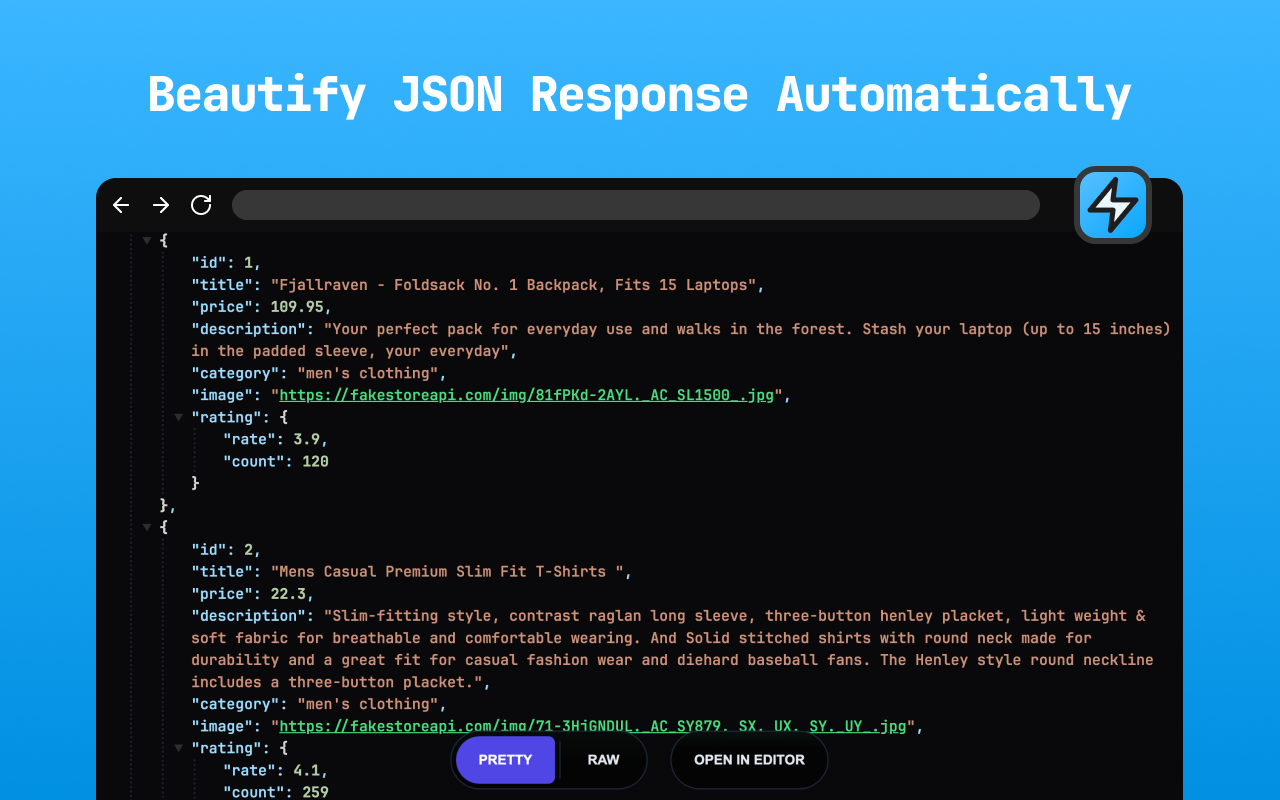
Task: Click the expander triangle beside the first object
Action: point(147,240)
